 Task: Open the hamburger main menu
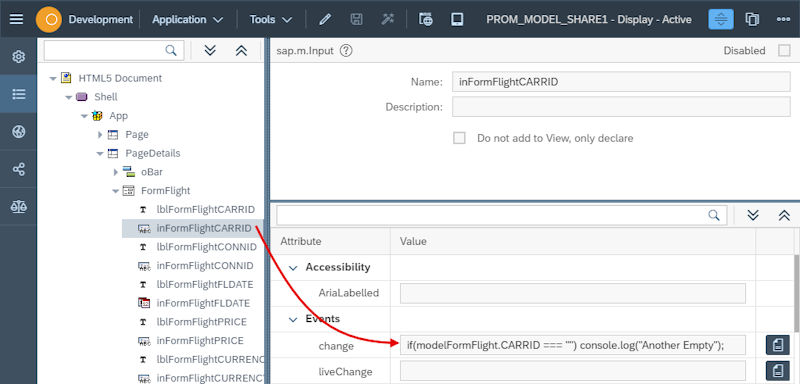coord(16,19)
